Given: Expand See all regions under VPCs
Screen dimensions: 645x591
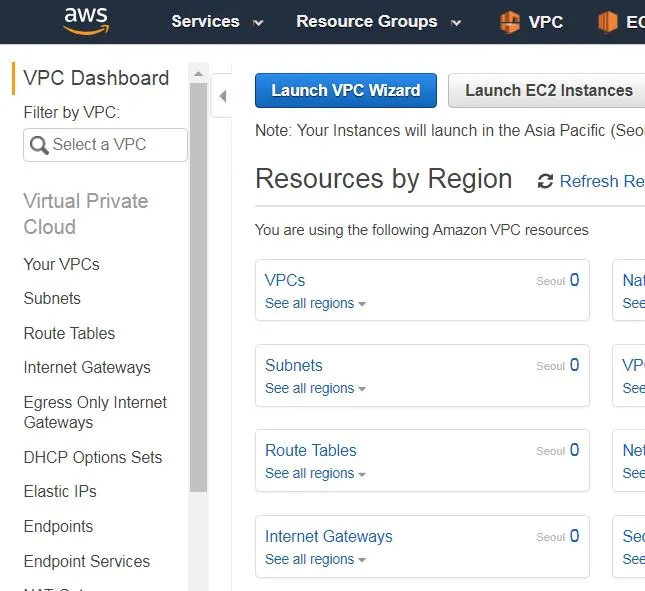Looking at the screenshot, I should click(x=315, y=304).
